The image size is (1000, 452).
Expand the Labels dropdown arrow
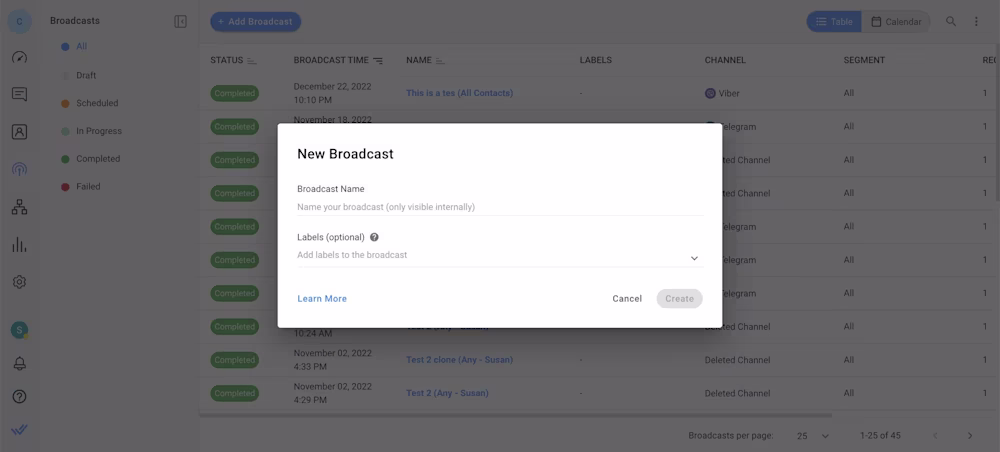click(695, 258)
